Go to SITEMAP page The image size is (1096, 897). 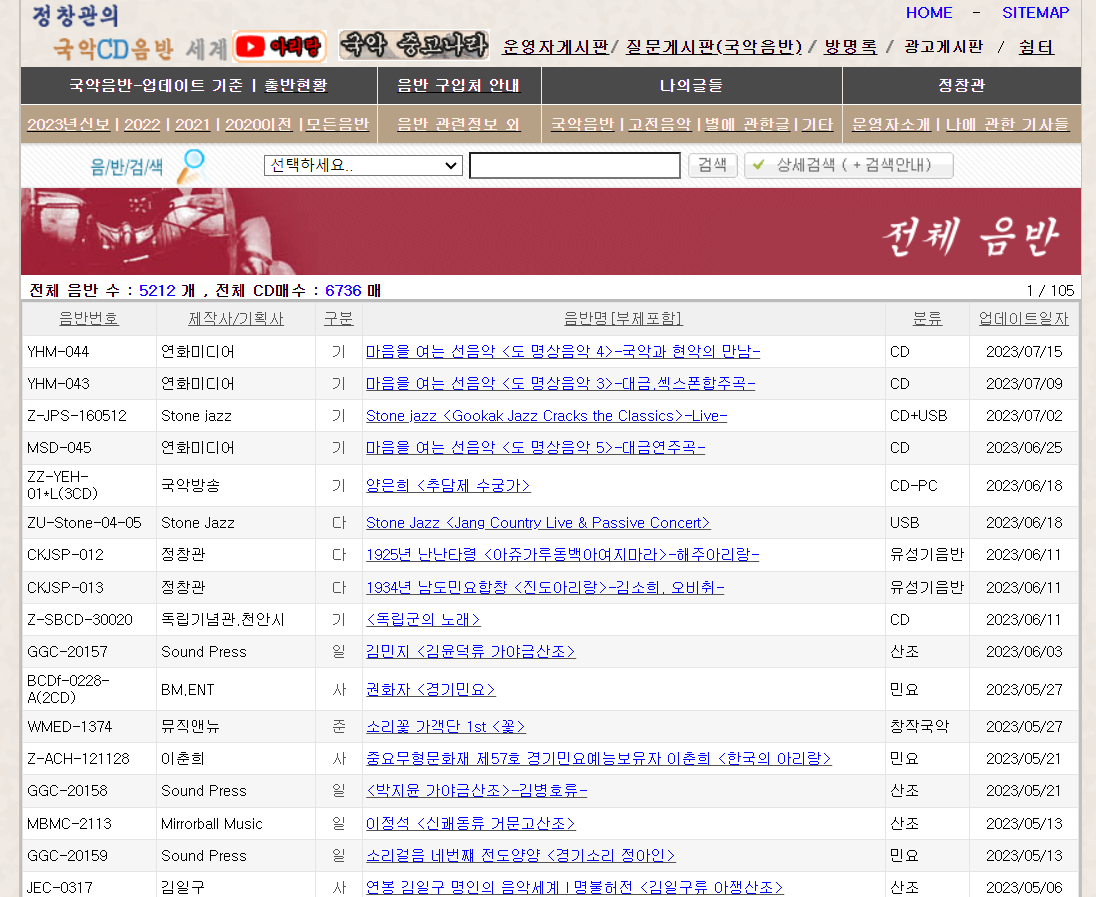click(1035, 13)
